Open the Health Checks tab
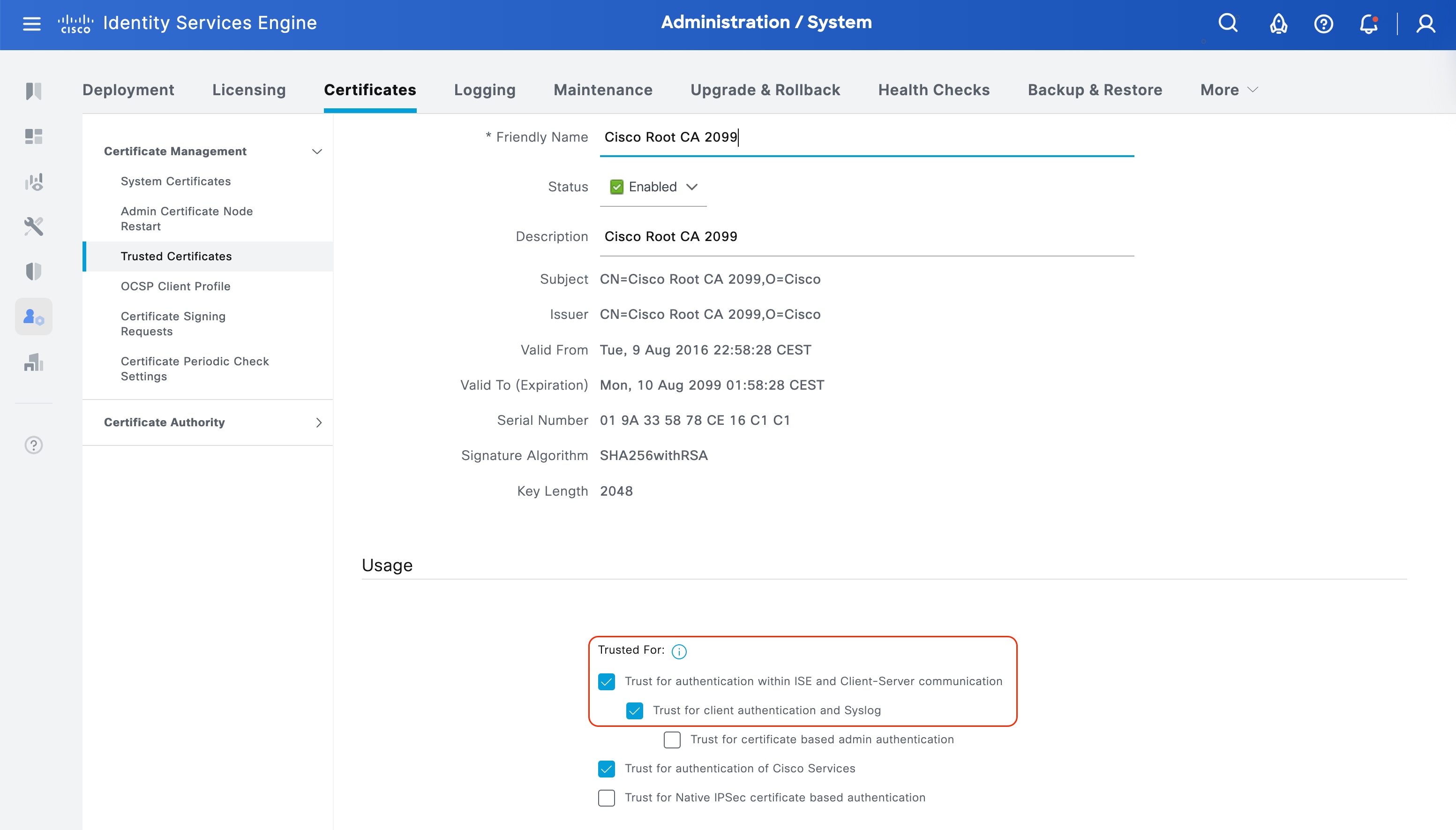The width and height of the screenshot is (1456, 830). click(933, 90)
